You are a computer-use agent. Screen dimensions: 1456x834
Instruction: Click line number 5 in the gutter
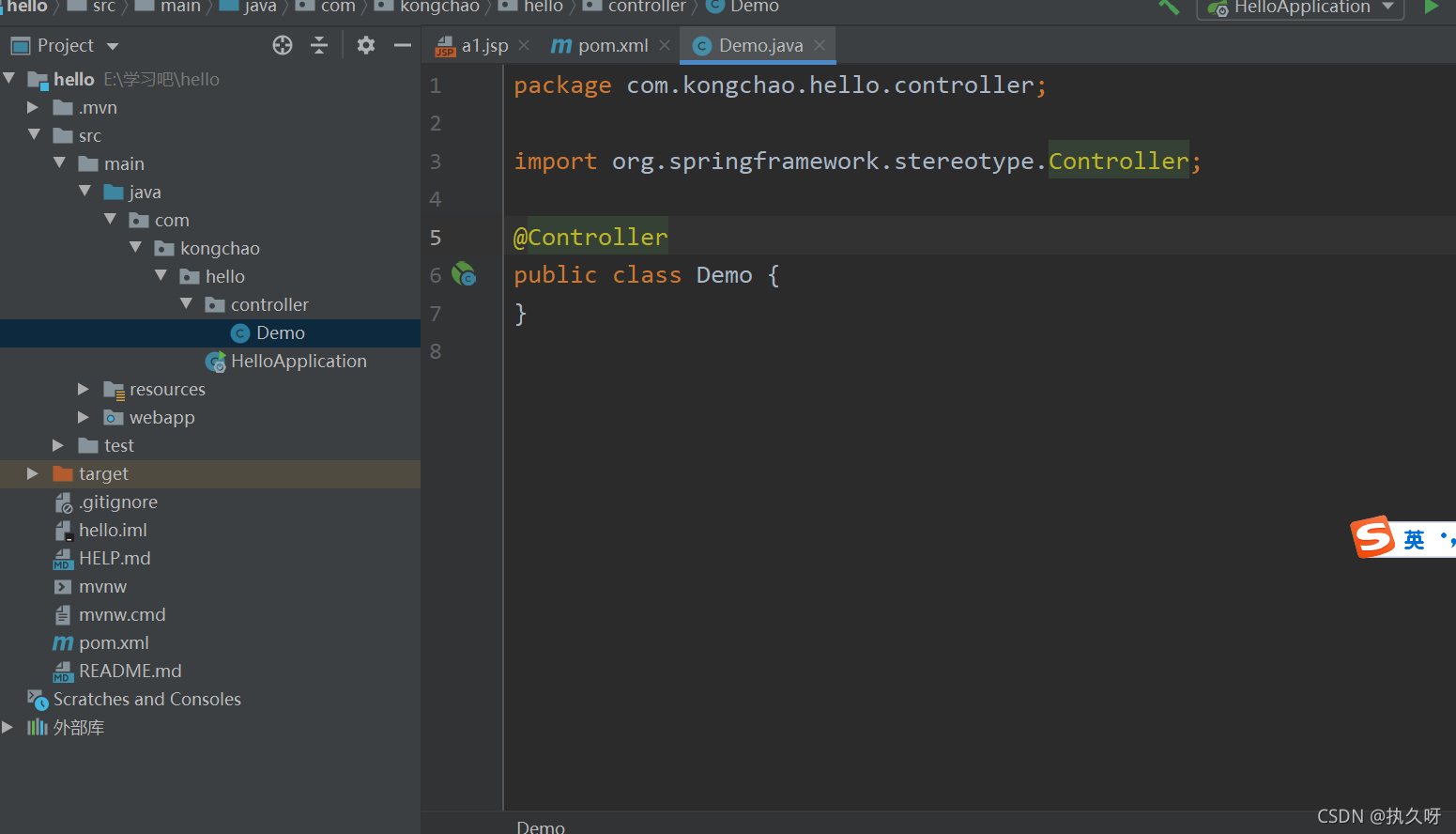pos(435,237)
